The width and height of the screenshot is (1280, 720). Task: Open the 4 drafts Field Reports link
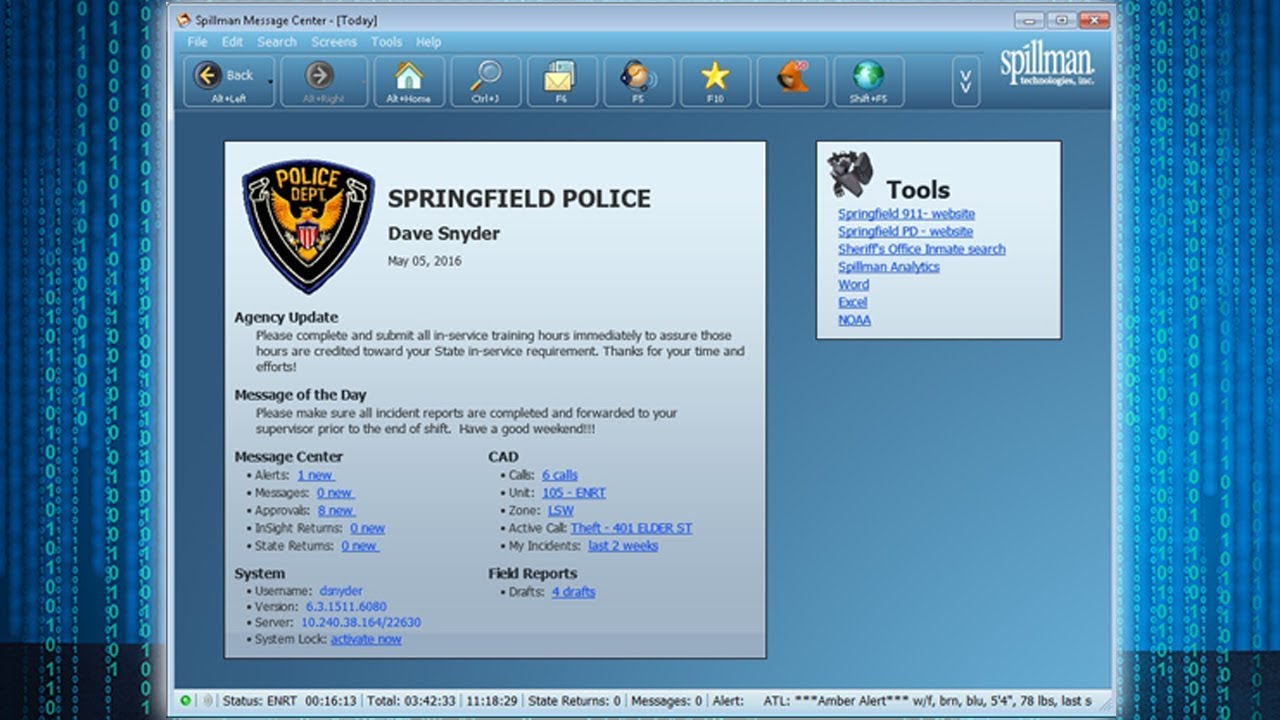click(573, 592)
